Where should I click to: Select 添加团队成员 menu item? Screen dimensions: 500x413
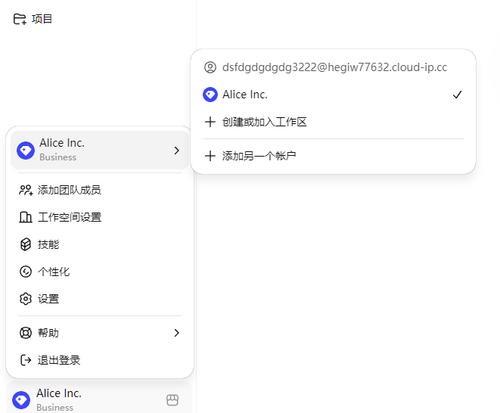click(100, 190)
